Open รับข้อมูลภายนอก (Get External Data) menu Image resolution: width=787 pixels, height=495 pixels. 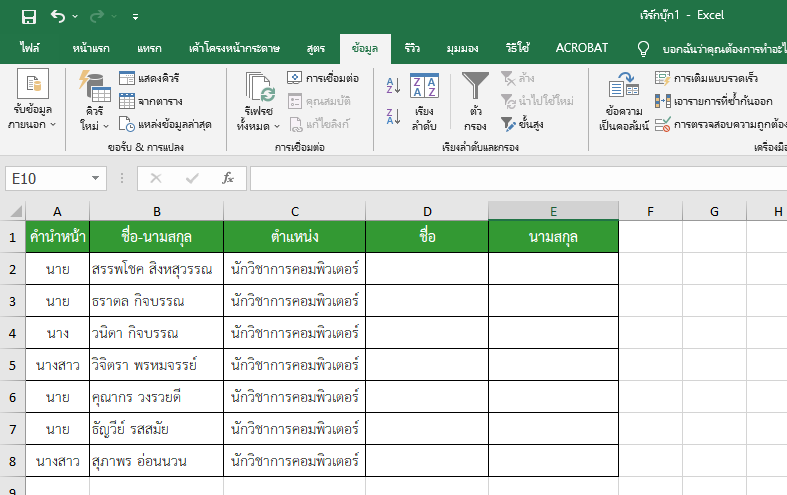pos(33,99)
